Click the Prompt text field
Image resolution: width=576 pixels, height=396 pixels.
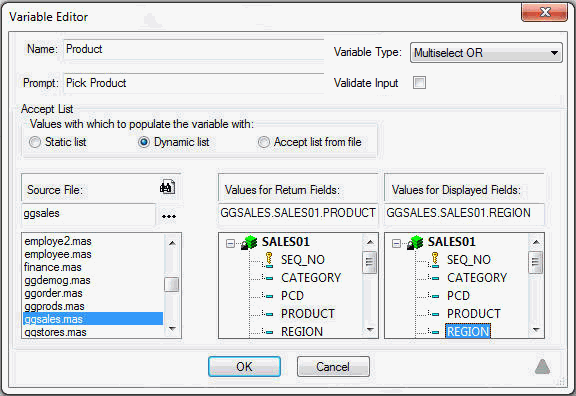pos(194,83)
